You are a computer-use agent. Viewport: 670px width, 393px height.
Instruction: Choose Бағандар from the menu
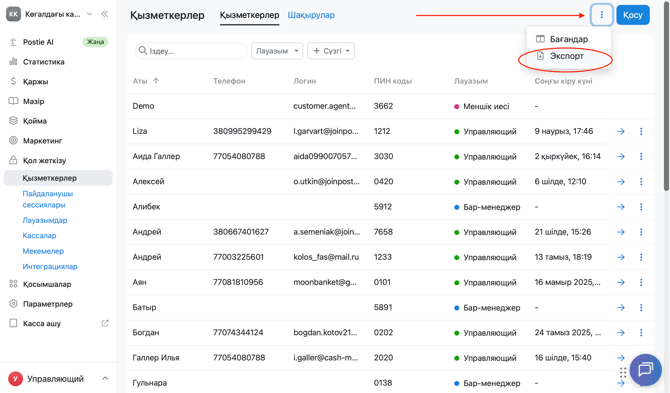point(569,39)
